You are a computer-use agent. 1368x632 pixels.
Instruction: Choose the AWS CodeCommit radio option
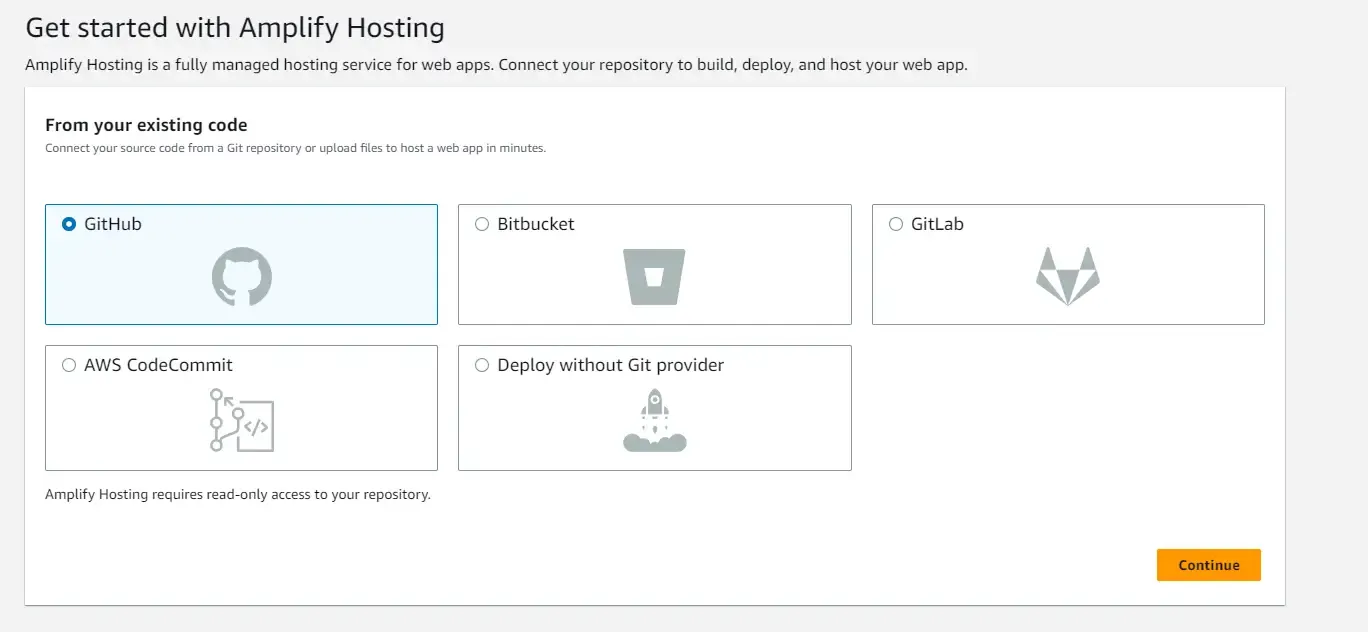coord(67,366)
